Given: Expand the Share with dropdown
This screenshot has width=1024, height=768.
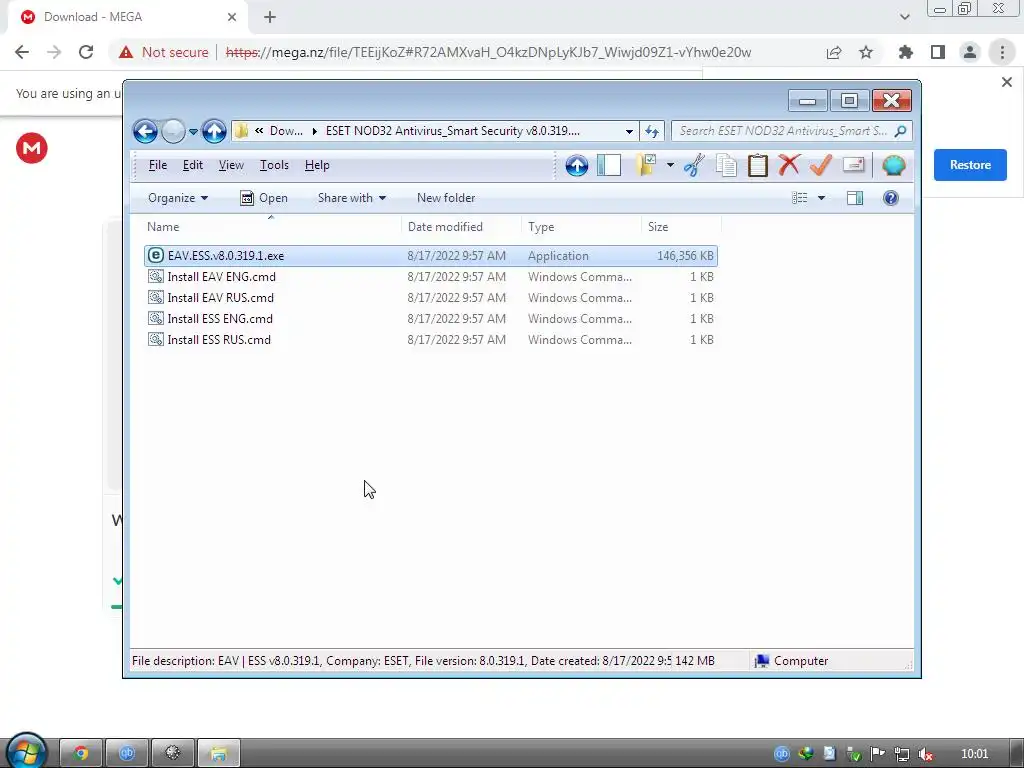Looking at the screenshot, I should [351, 198].
